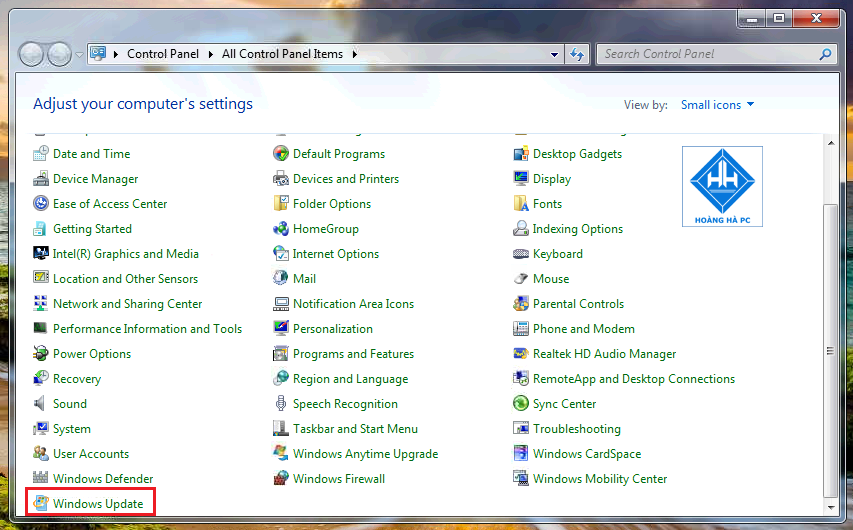Expand the address bar history dropdown arrow
Image resolution: width=853 pixels, height=530 pixels.
[554, 54]
